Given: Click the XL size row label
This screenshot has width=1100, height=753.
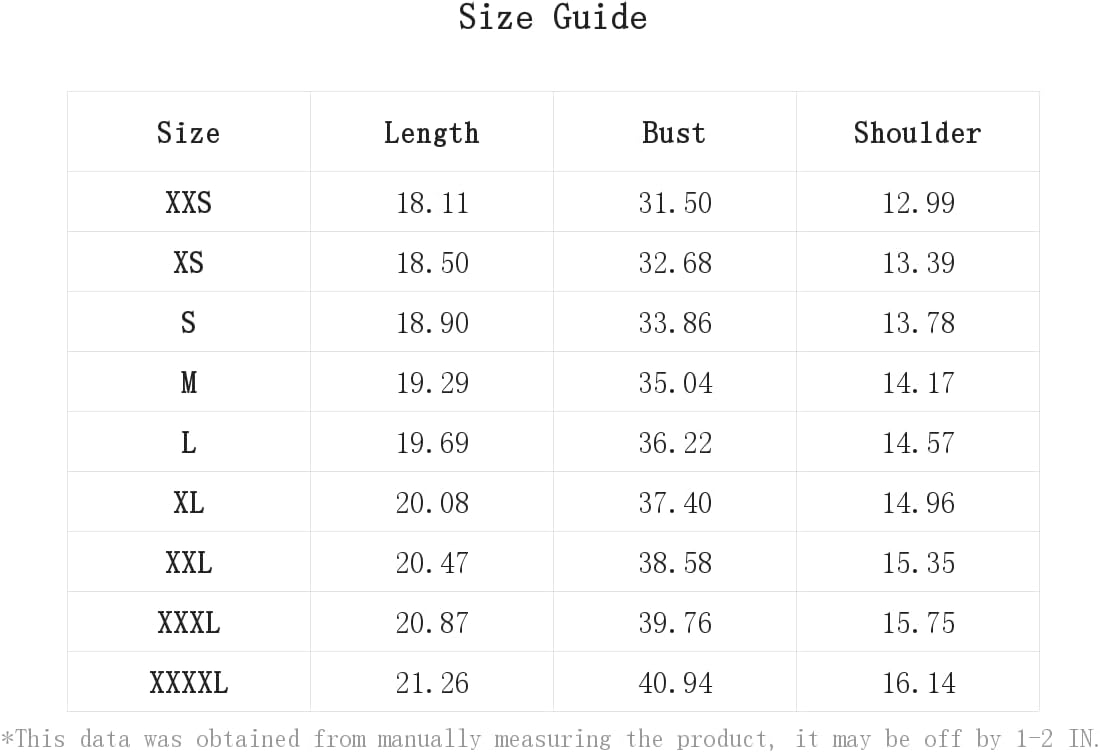Looking at the screenshot, I should pyautogui.click(x=189, y=502).
